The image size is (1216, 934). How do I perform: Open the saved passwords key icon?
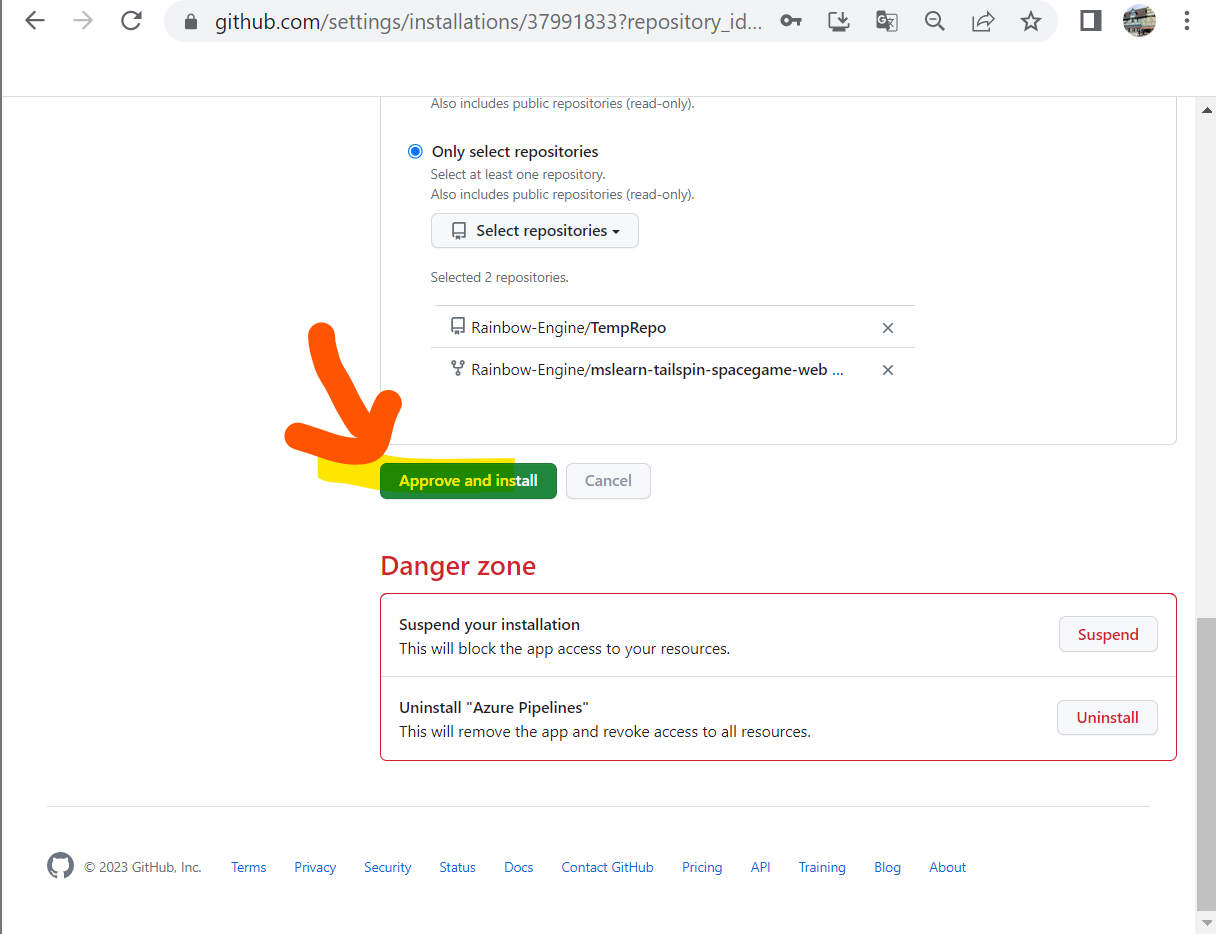(x=791, y=21)
